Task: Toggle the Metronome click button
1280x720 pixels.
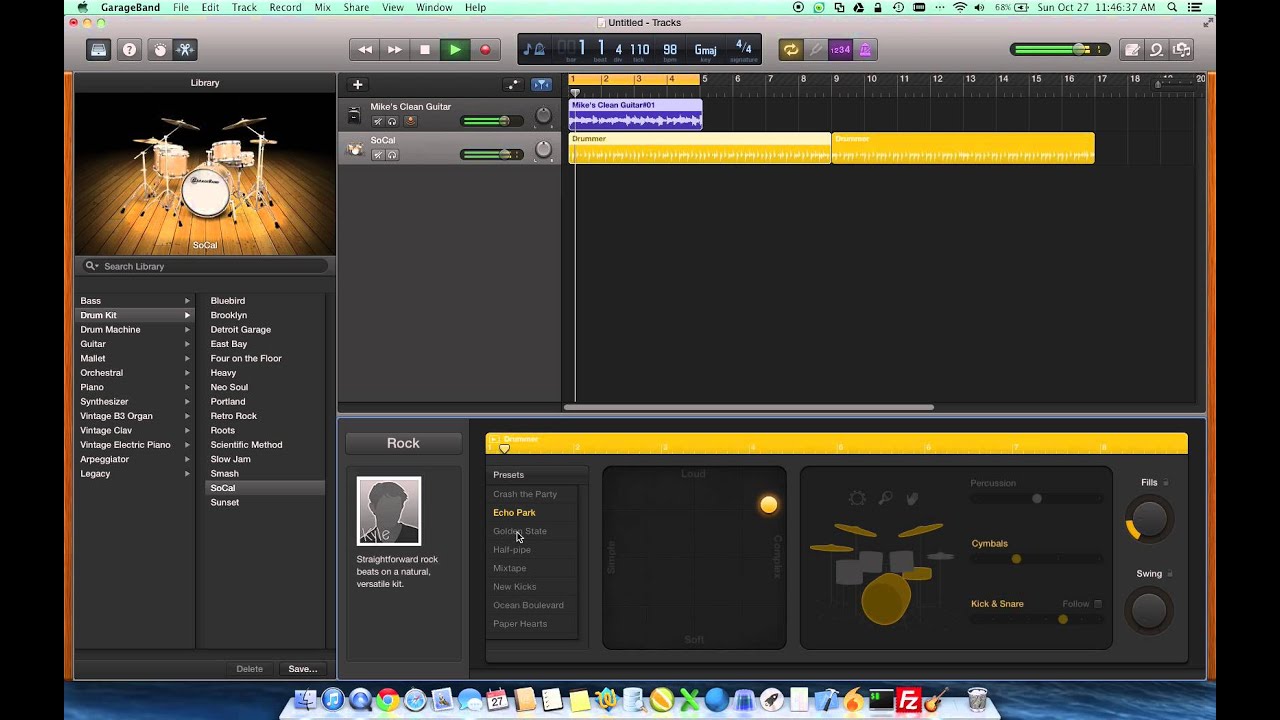Action: click(865, 50)
